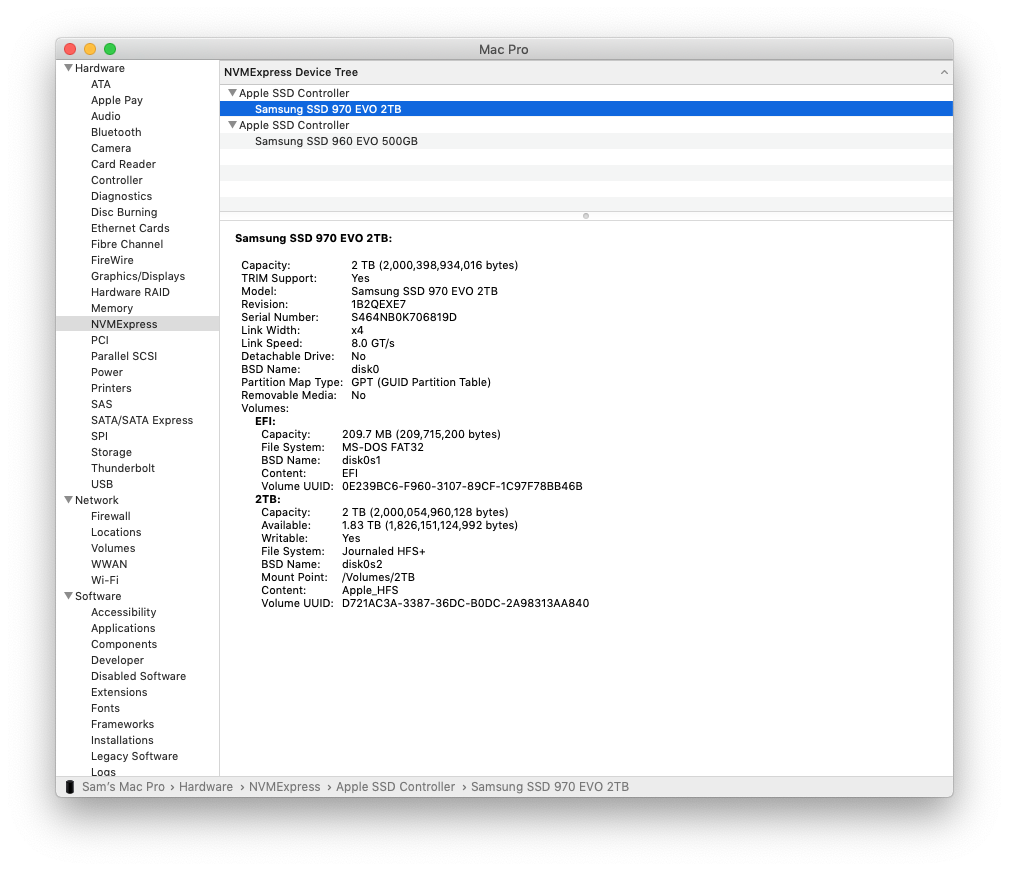The image size is (1009, 871).
Task: Open Disc Burning in the sidebar
Action: click(x=124, y=212)
